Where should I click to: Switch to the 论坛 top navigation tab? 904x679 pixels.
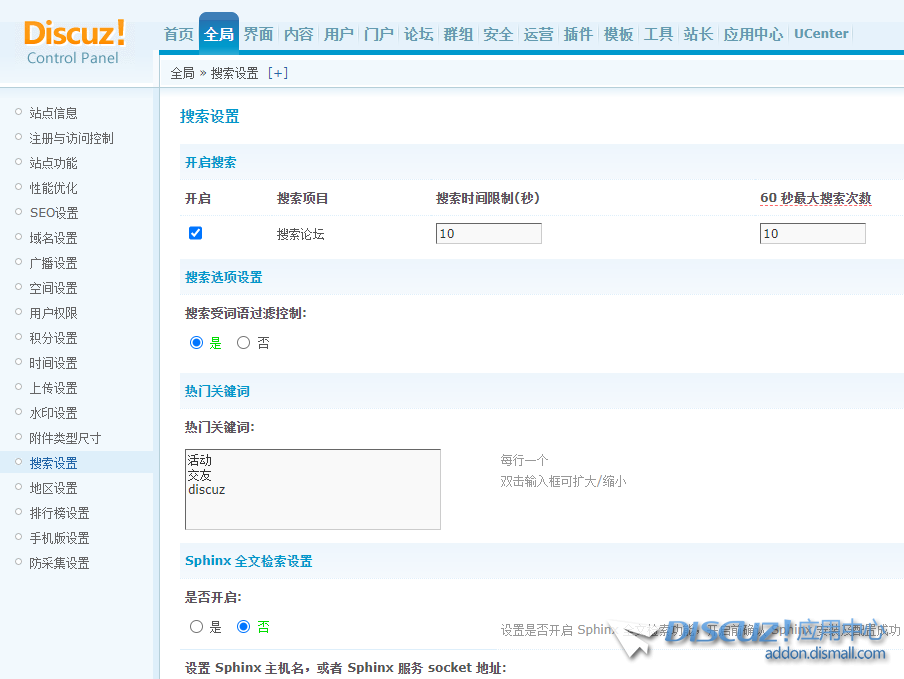point(419,34)
